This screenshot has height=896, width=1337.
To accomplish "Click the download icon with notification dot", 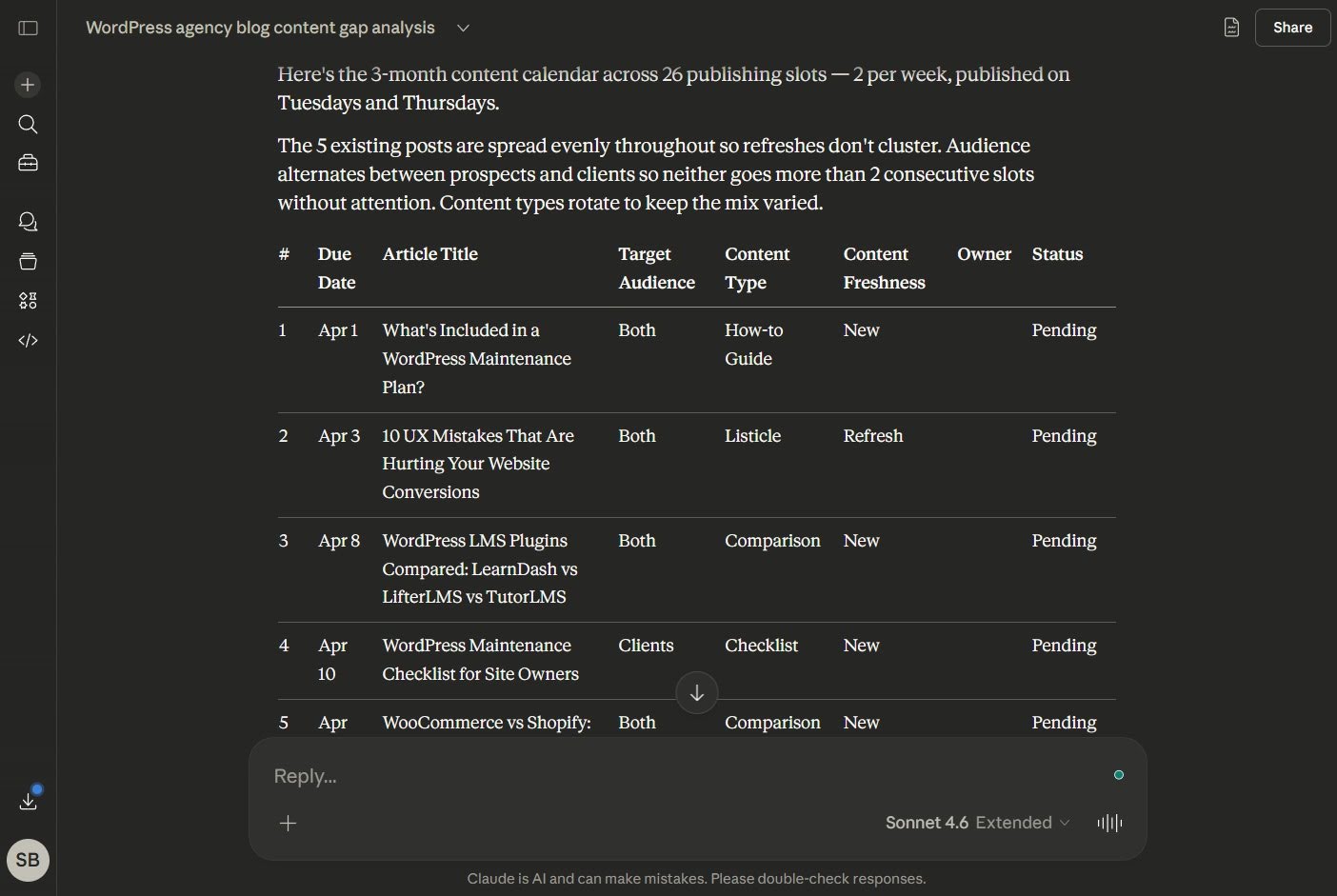I will [28, 801].
